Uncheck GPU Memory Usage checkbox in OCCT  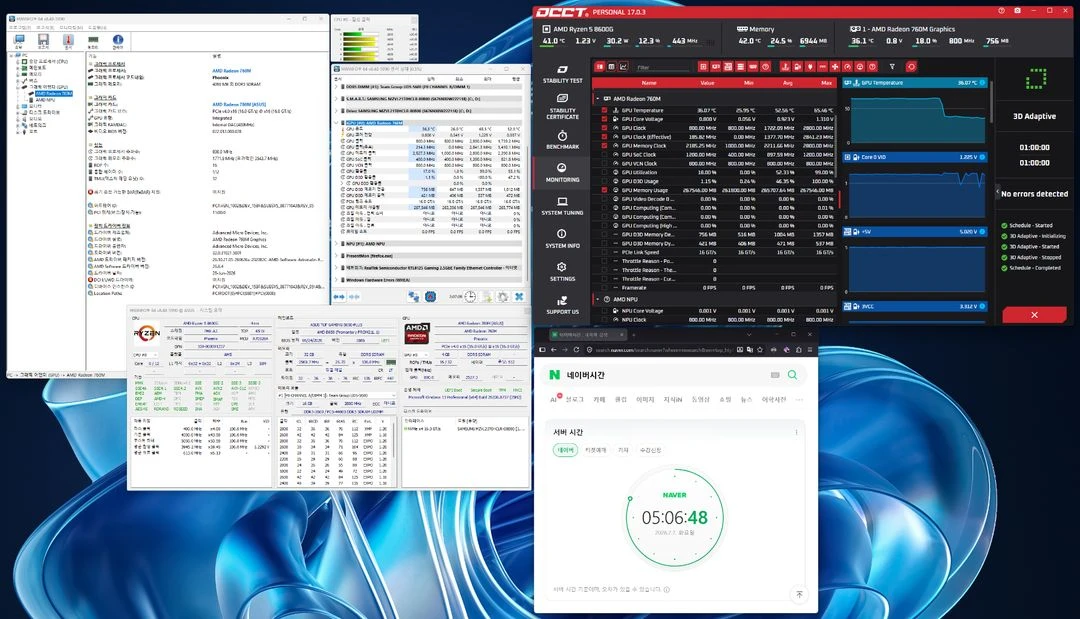[x=605, y=190]
